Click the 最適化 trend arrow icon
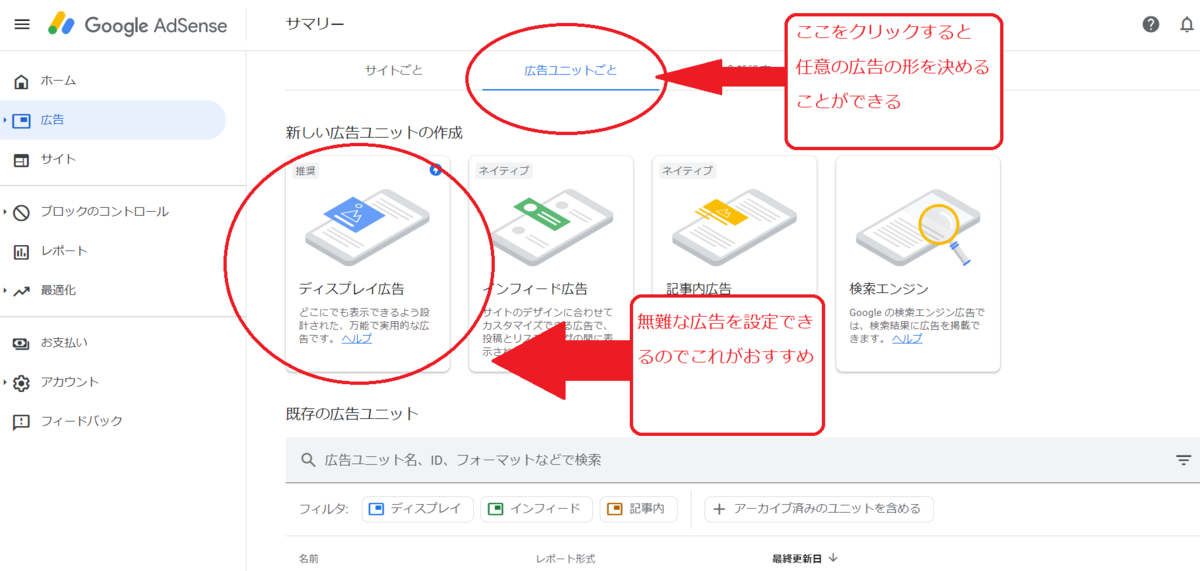The image size is (1200, 571). tap(22, 291)
